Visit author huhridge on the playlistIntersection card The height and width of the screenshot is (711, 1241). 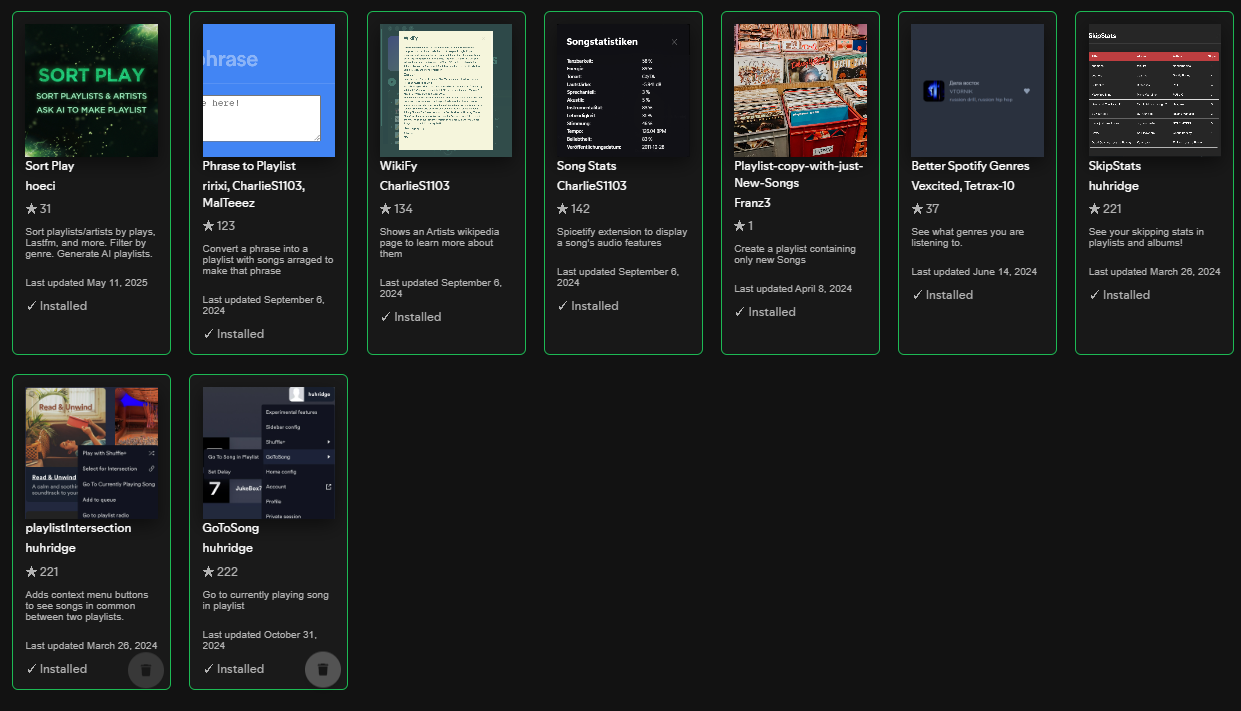[50, 548]
